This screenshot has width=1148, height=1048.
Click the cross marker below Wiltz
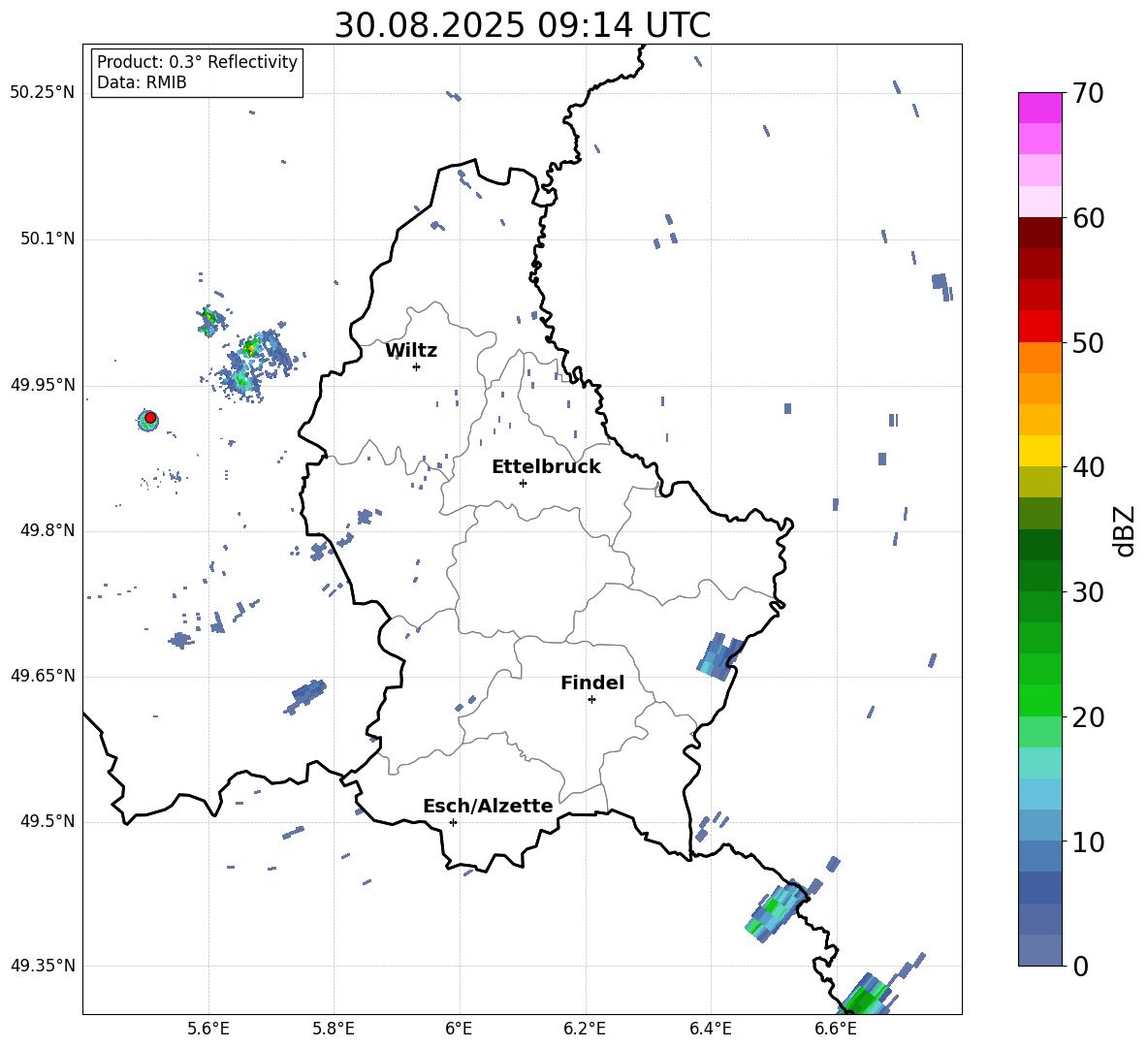[x=416, y=366]
